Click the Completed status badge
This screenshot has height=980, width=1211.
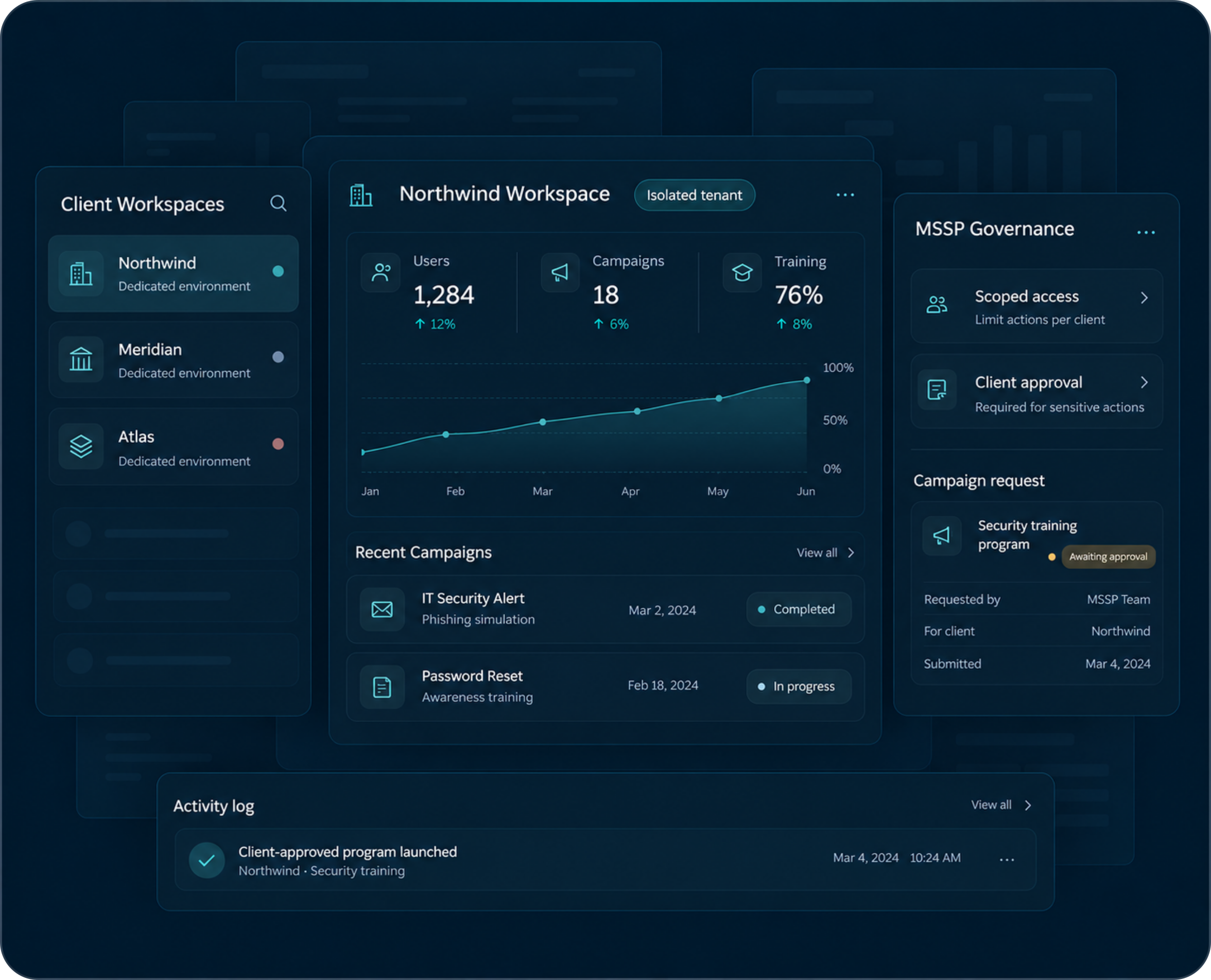coord(799,609)
